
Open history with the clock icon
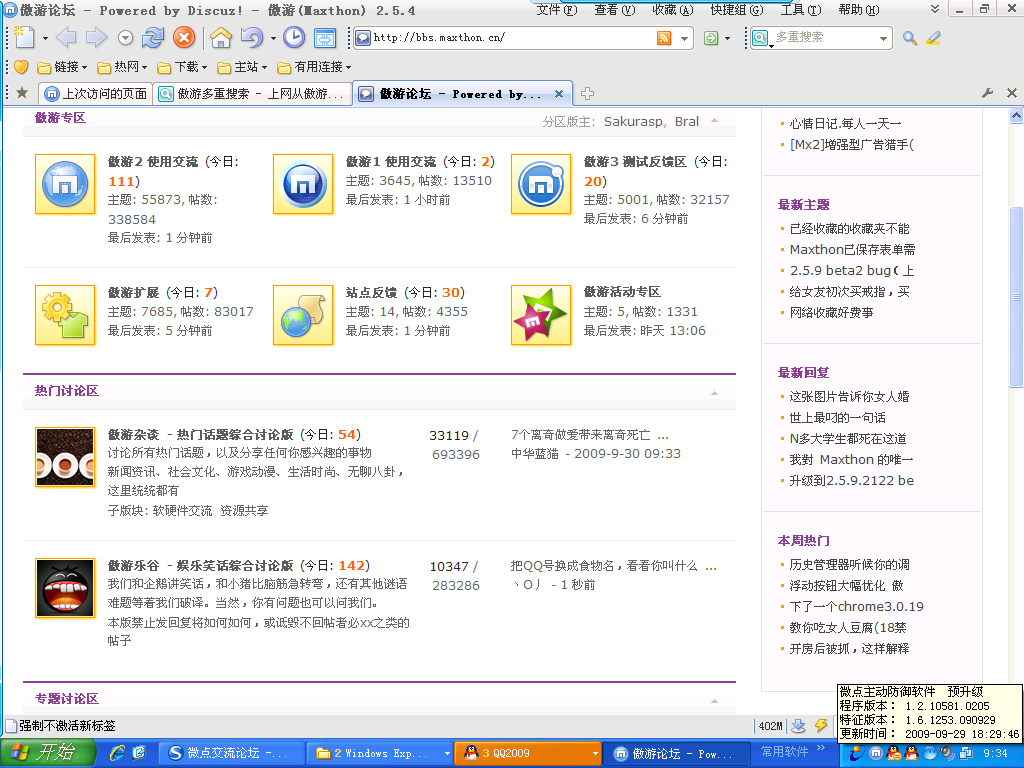pyautogui.click(x=294, y=37)
